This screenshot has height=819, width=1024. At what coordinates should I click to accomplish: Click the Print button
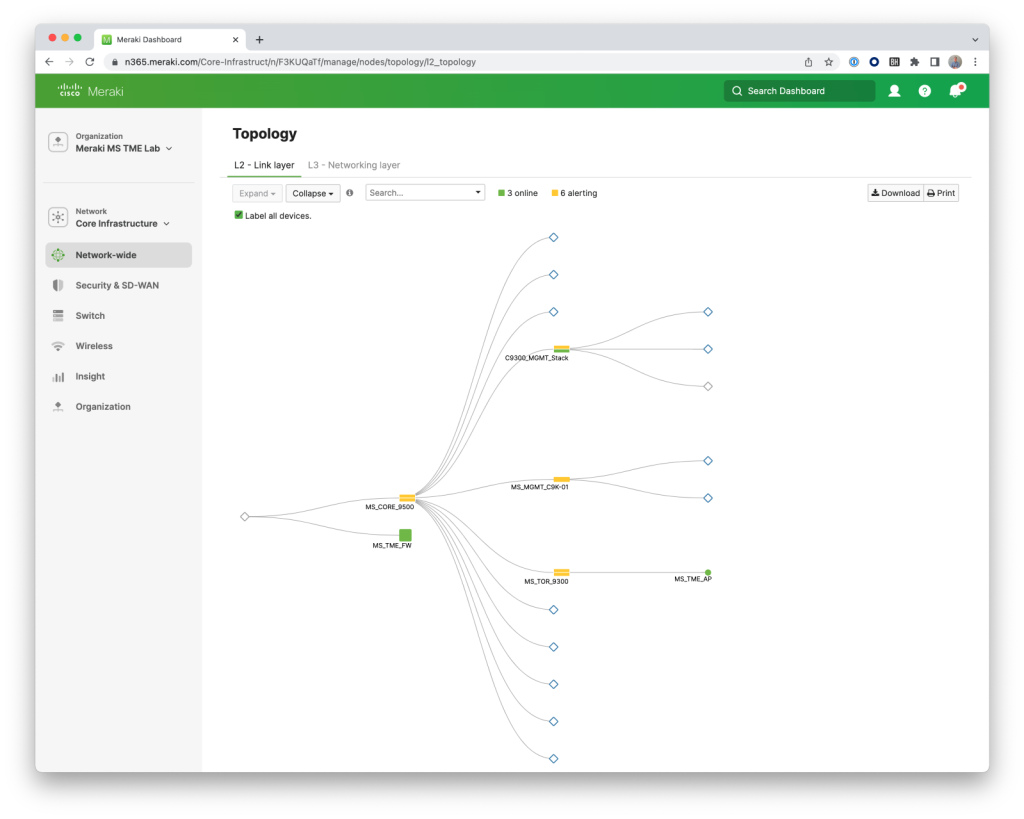[x=941, y=193]
